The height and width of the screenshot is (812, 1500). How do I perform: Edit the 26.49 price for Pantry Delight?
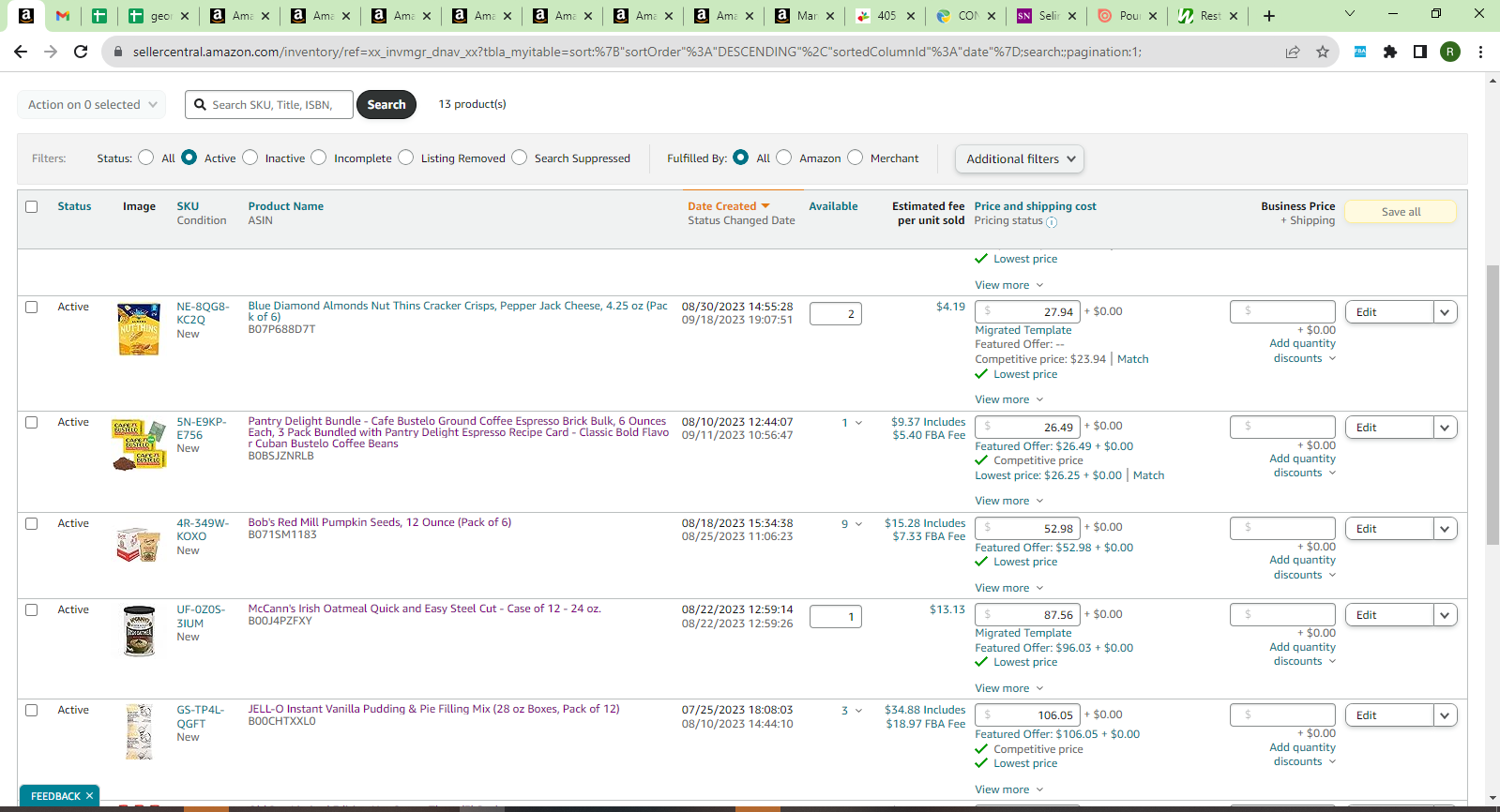click(x=1028, y=427)
